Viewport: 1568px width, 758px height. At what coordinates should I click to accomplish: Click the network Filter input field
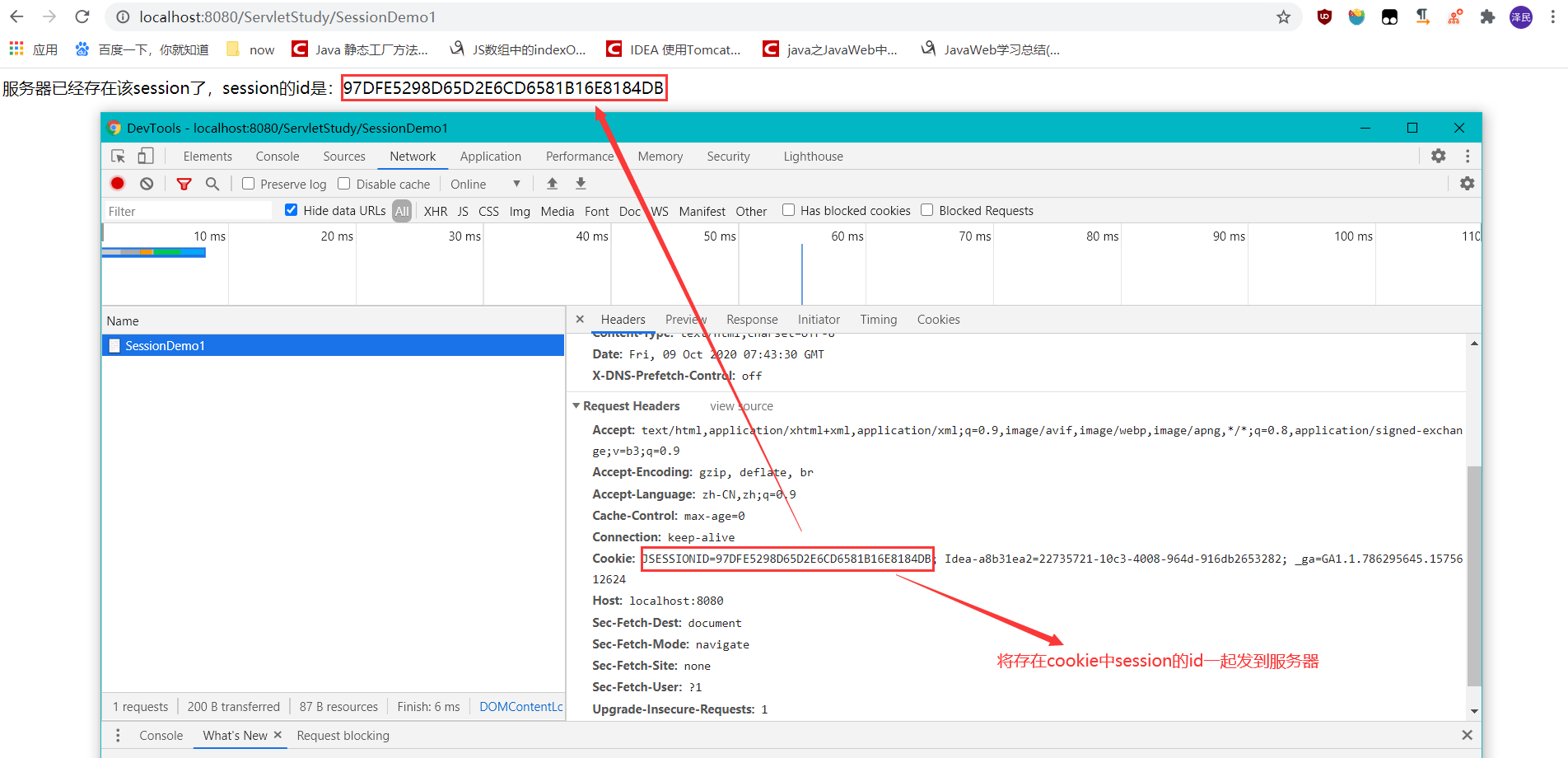[187, 211]
